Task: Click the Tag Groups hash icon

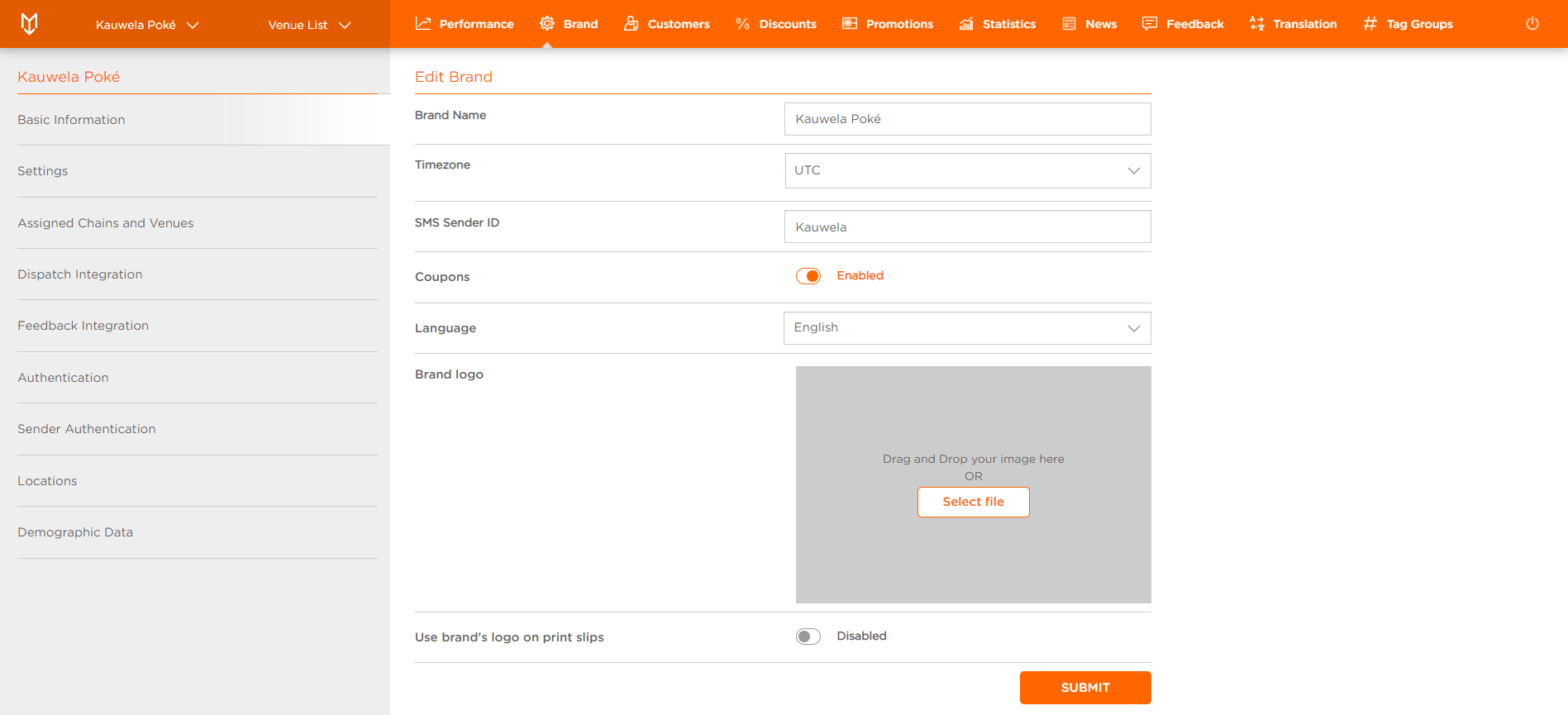Action: (x=1370, y=24)
